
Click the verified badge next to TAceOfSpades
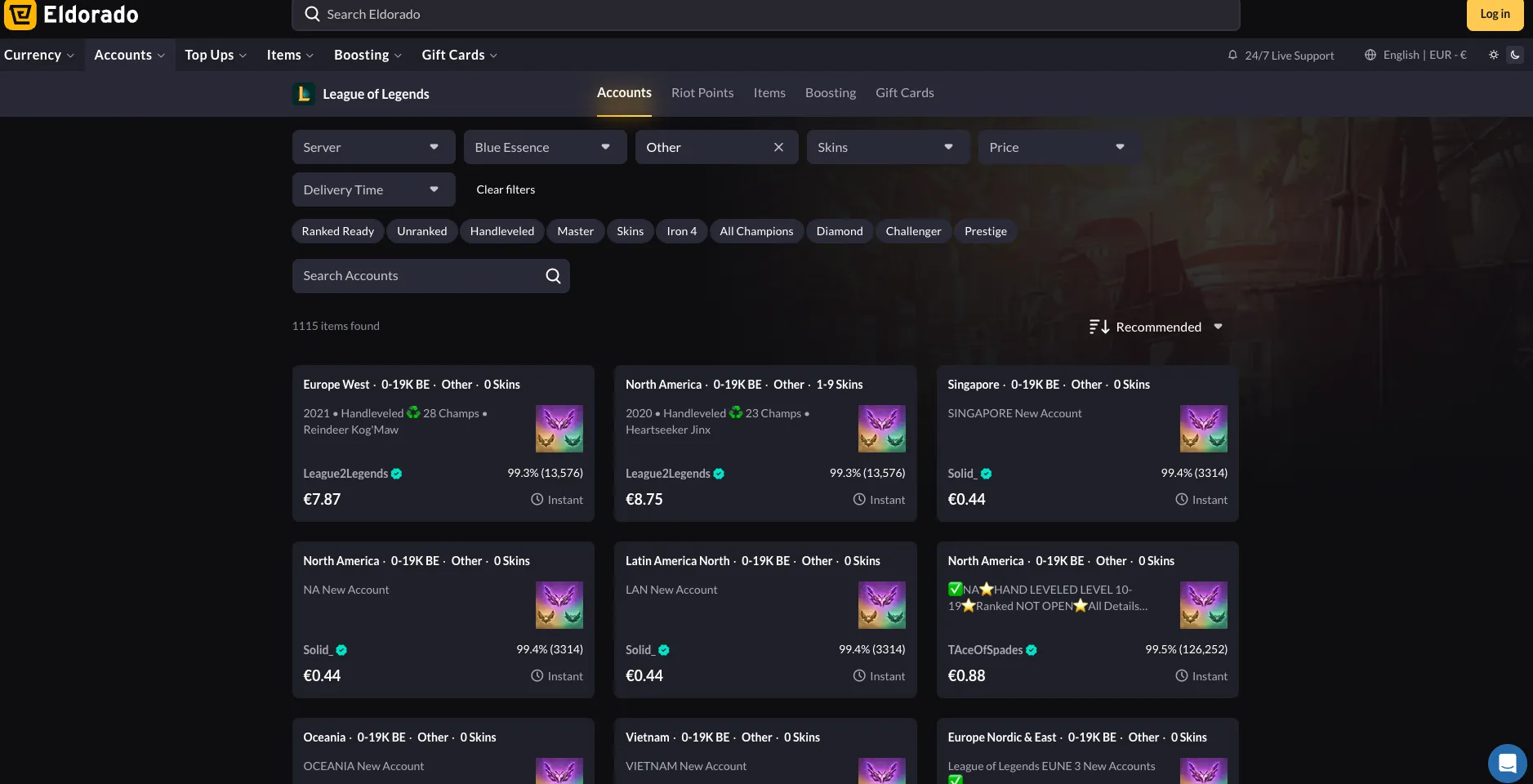(x=1031, y=649)
